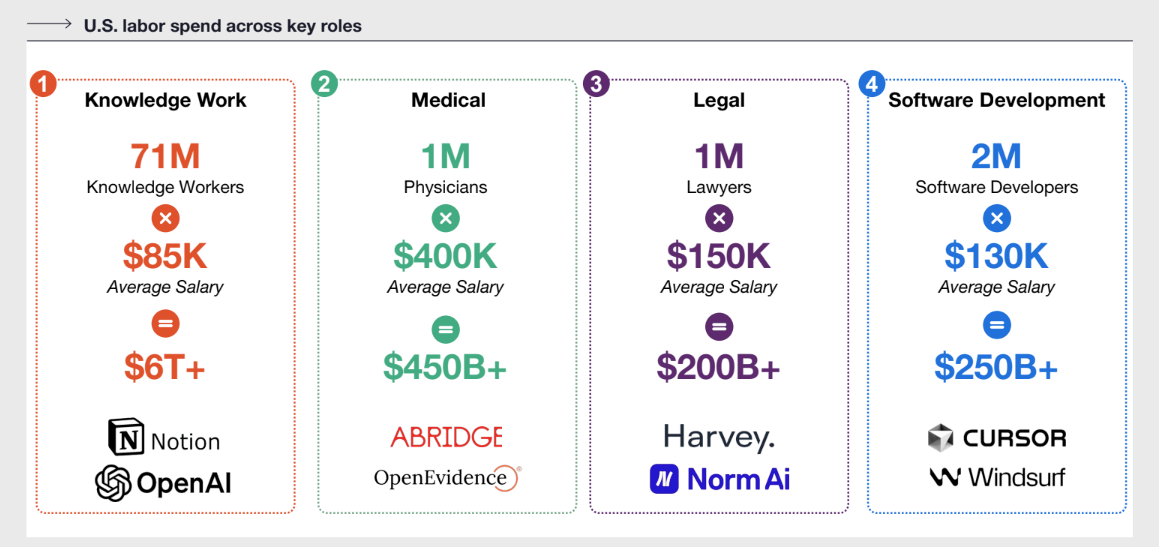Click the Harvey. logo text
Viewport: 1159px width, 547px height.
pyautogui.click(x=718, y=437)
